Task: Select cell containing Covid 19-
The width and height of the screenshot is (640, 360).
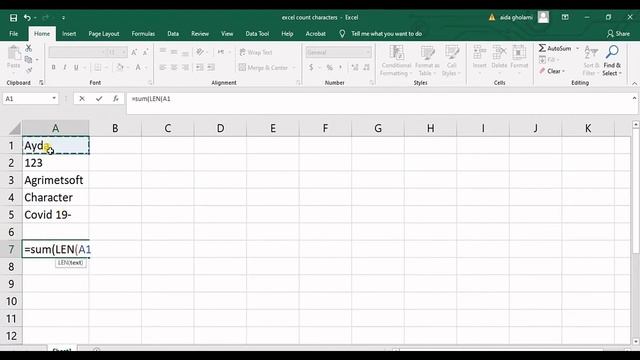Action: pos(56,215)
